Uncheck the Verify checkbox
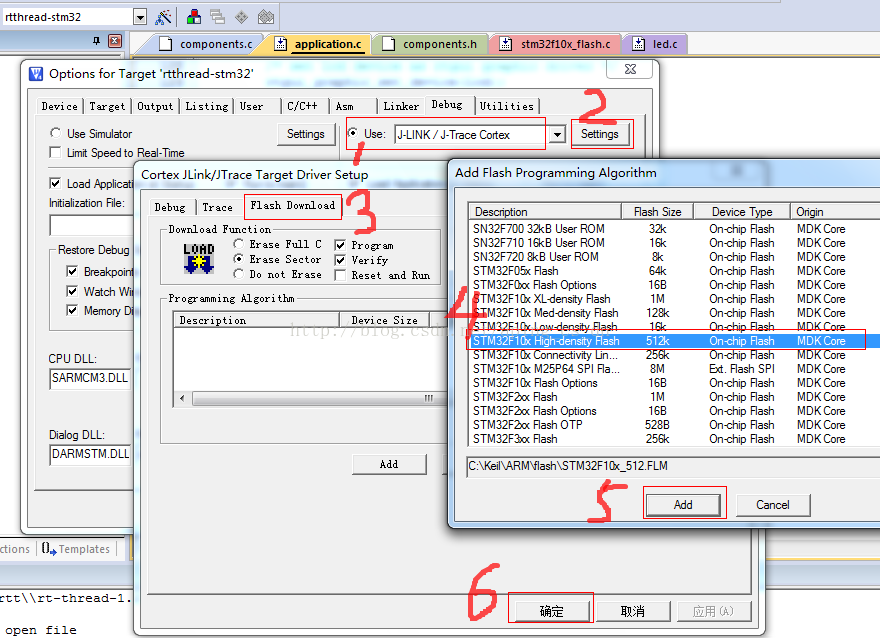 (x=338, y=259)
